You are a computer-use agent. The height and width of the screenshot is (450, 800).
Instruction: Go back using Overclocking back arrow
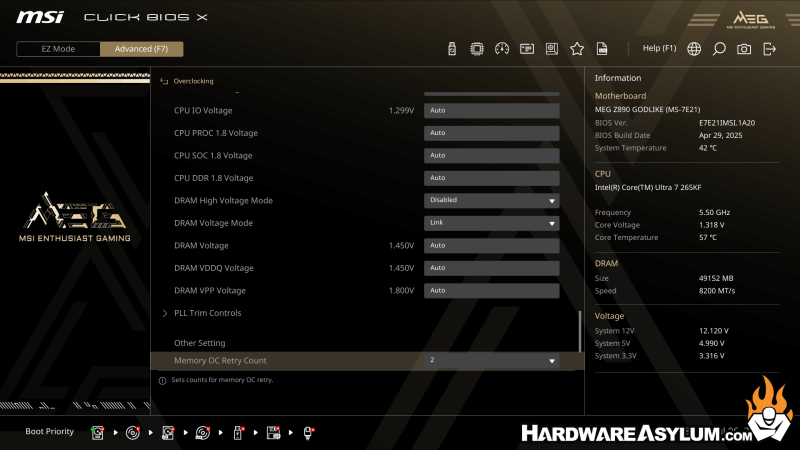[164, 81]
